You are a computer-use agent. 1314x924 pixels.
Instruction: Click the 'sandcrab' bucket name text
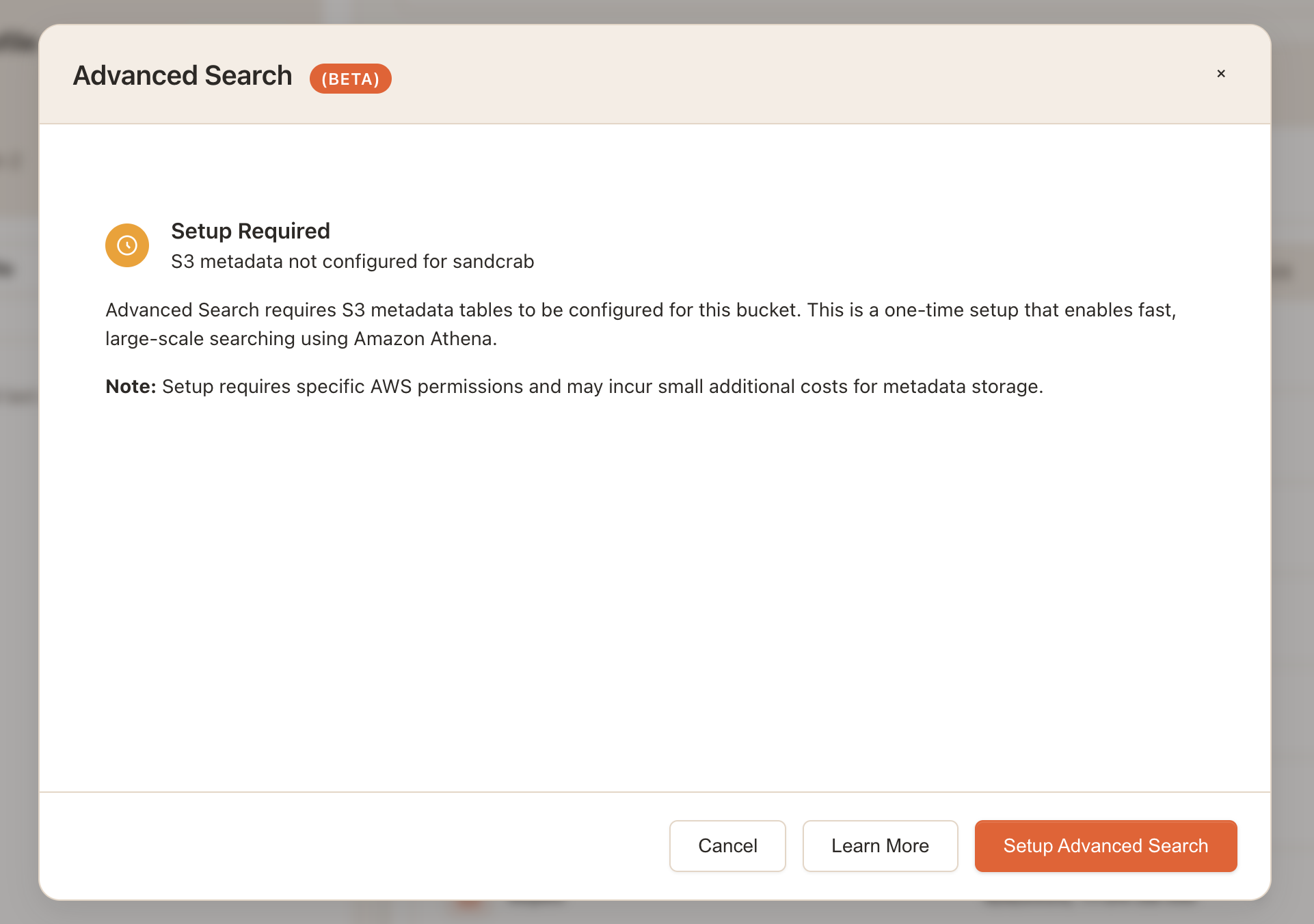[x=493, y=262]
